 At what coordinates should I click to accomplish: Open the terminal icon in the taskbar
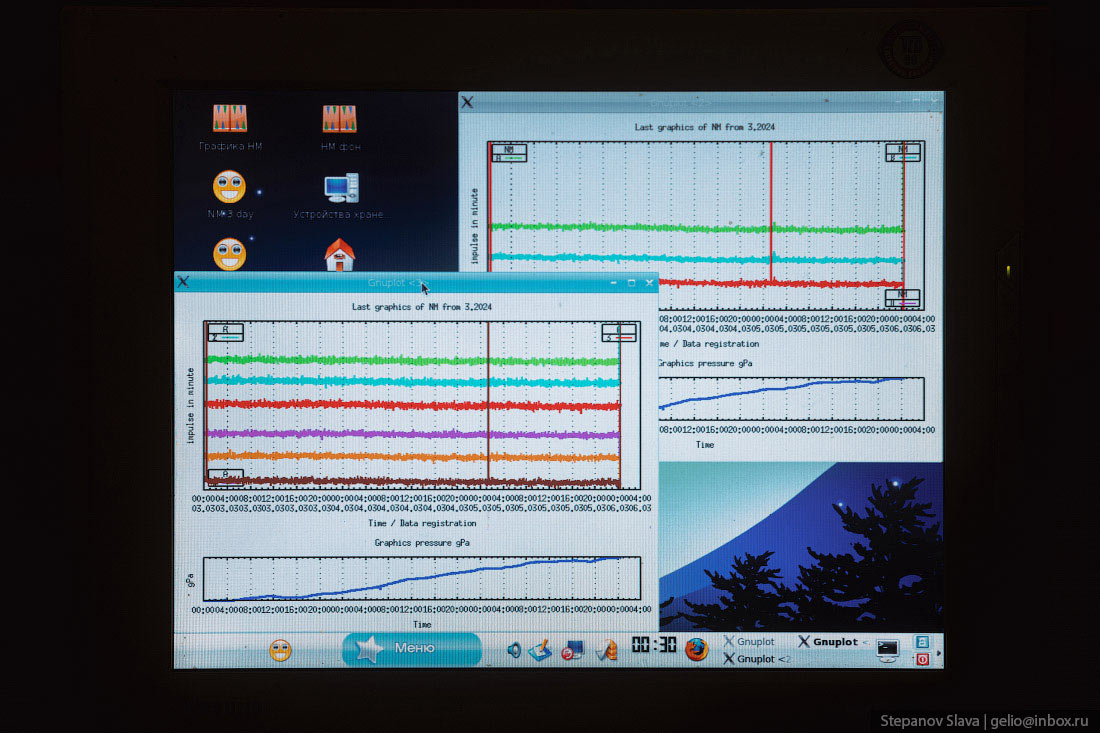click(887, 649)
